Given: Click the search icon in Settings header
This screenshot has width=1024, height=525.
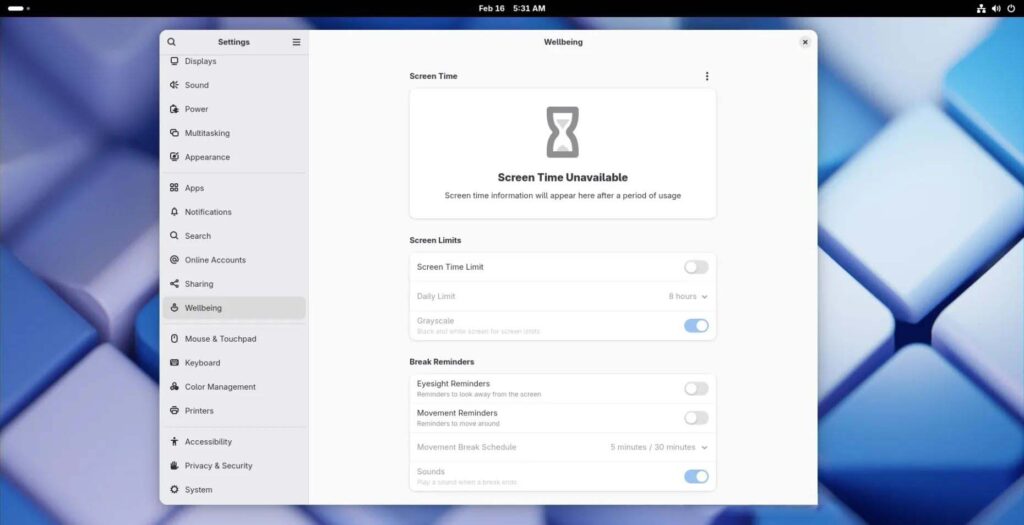Looking at the screenshot, I should coord(171,42).
